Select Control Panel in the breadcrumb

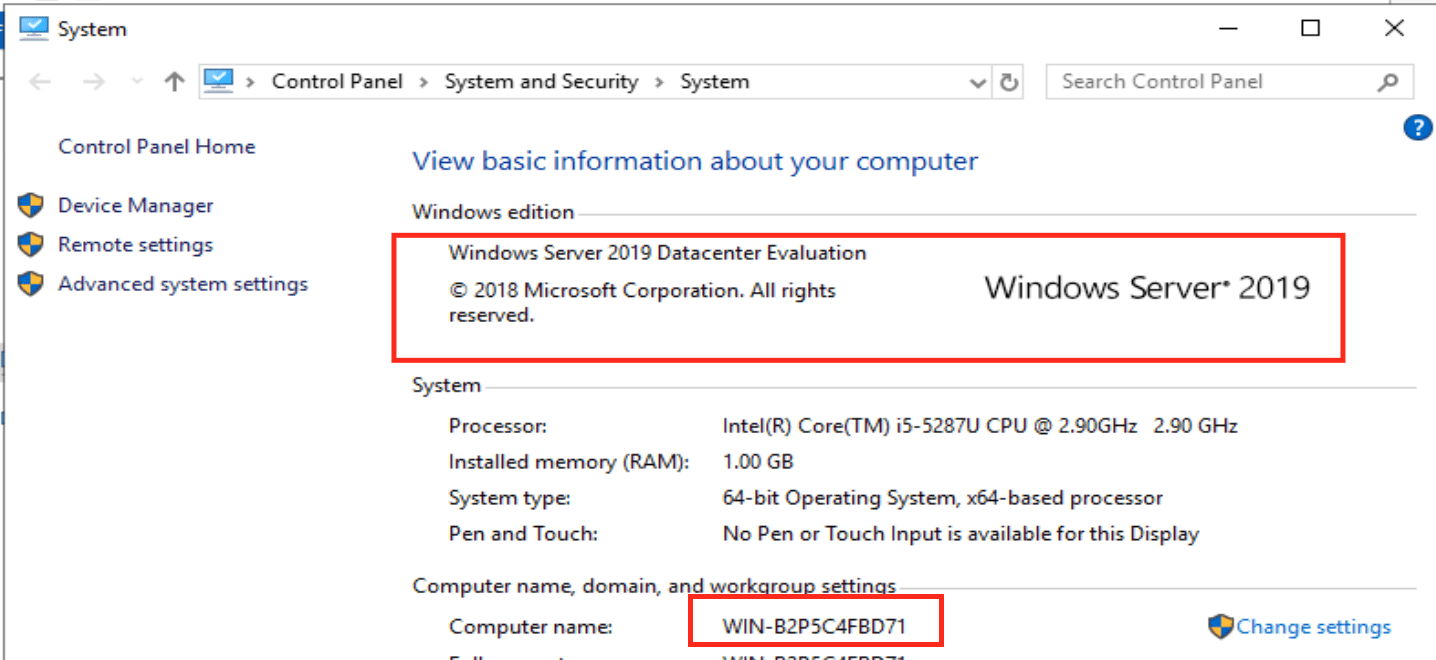[337, 82]
